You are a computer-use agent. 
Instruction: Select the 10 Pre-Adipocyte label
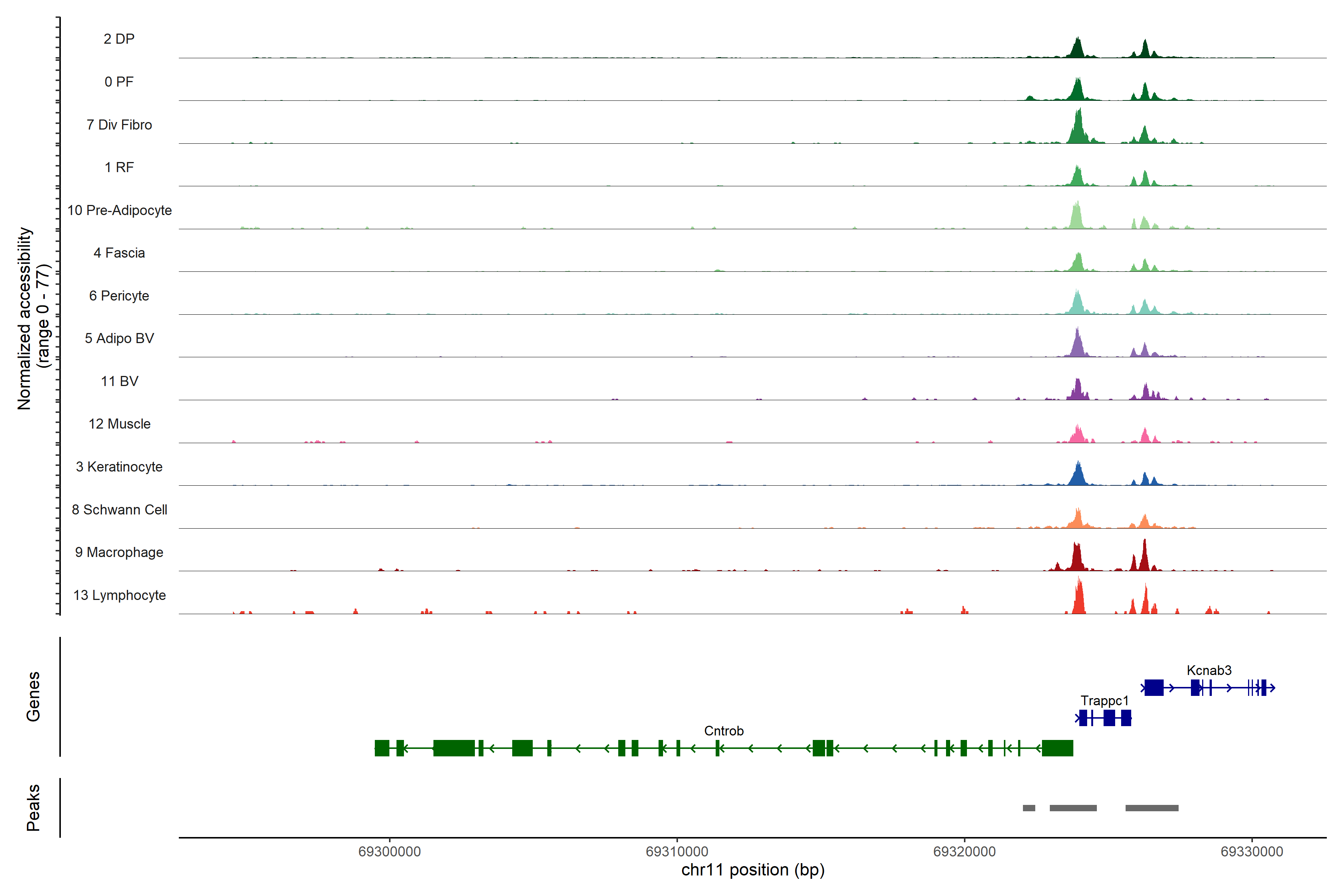click(119, 210)
